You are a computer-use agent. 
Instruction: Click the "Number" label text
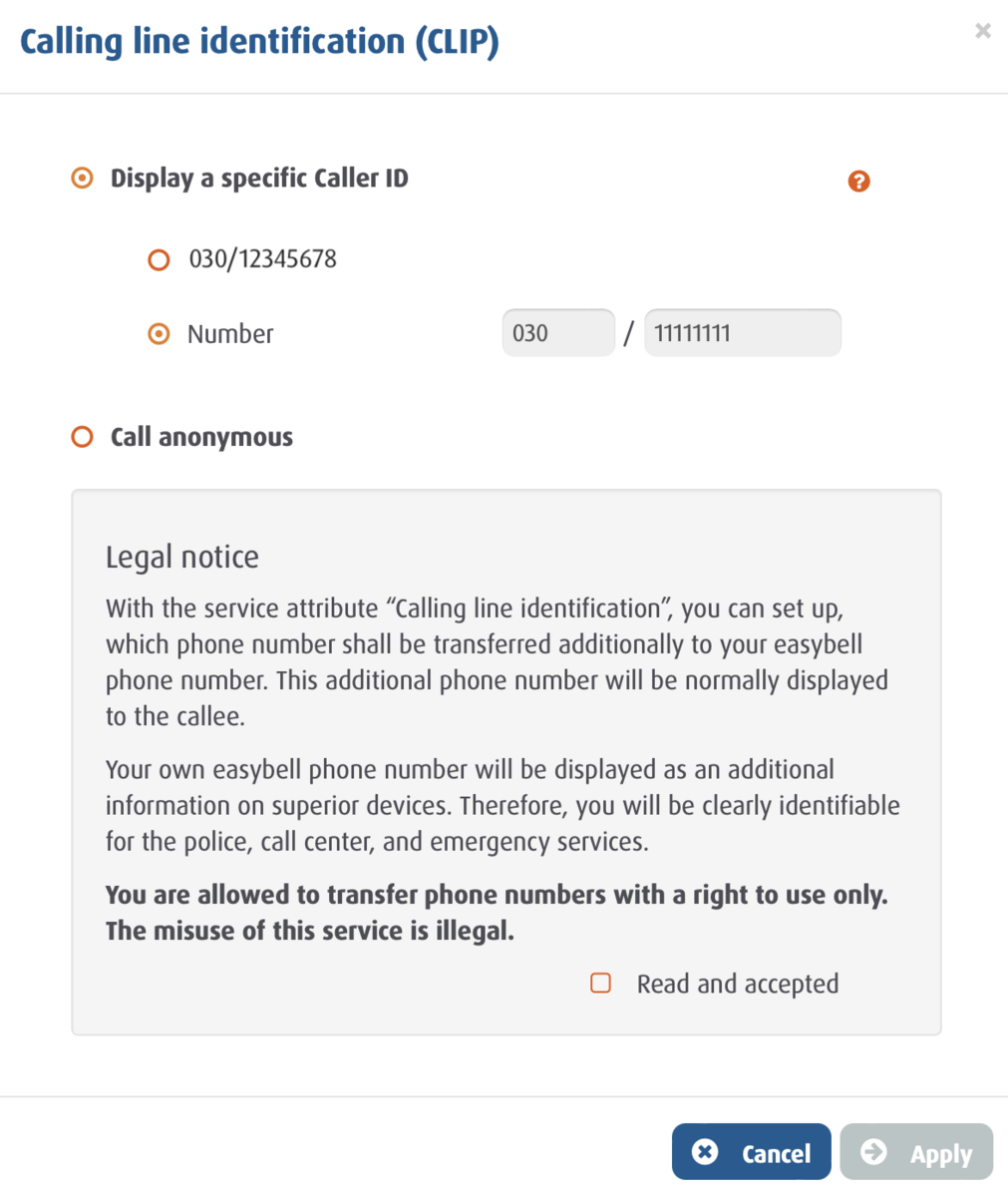tap(230, 334)
